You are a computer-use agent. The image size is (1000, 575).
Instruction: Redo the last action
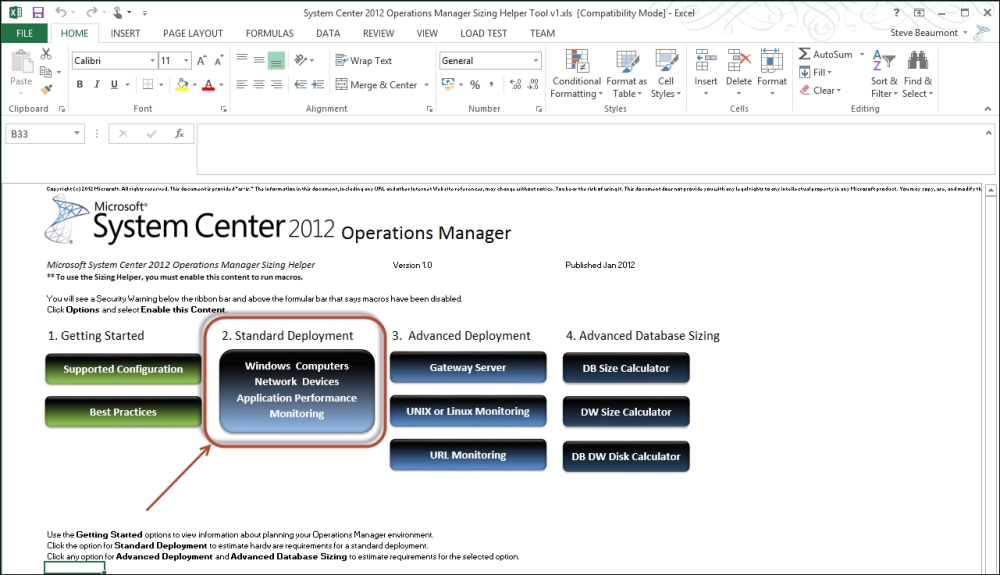(92, 12)
